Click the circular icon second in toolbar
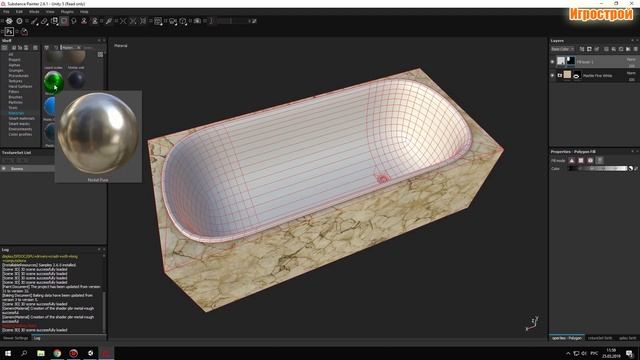The height and width of the screenshot is (360, 640). (19, 21)
